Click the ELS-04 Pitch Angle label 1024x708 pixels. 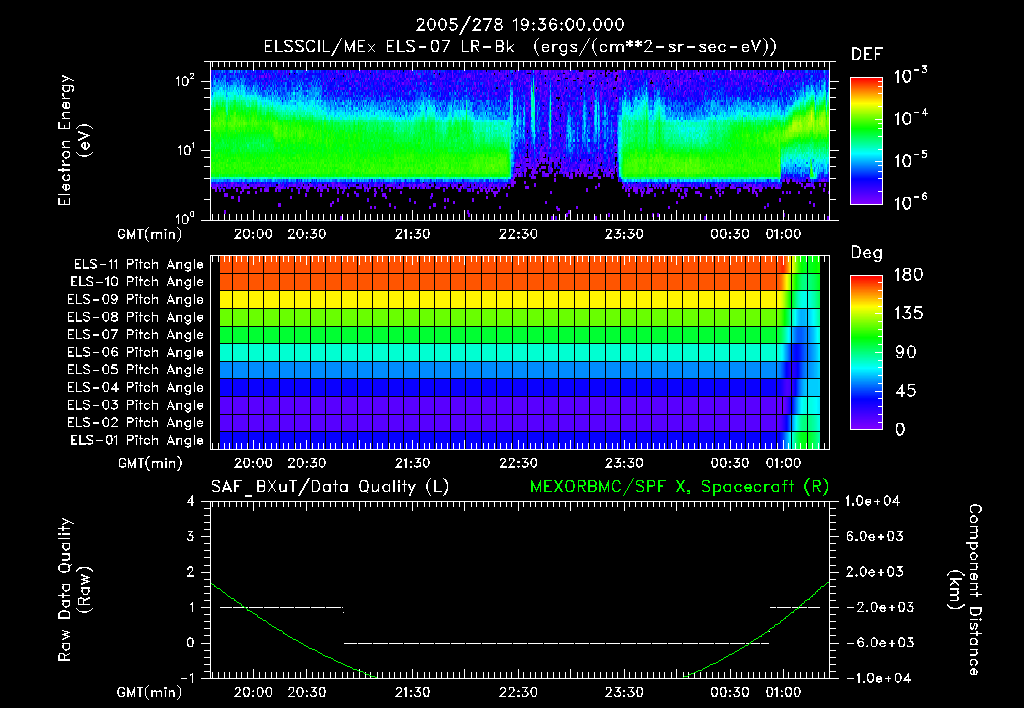(135, 387)
